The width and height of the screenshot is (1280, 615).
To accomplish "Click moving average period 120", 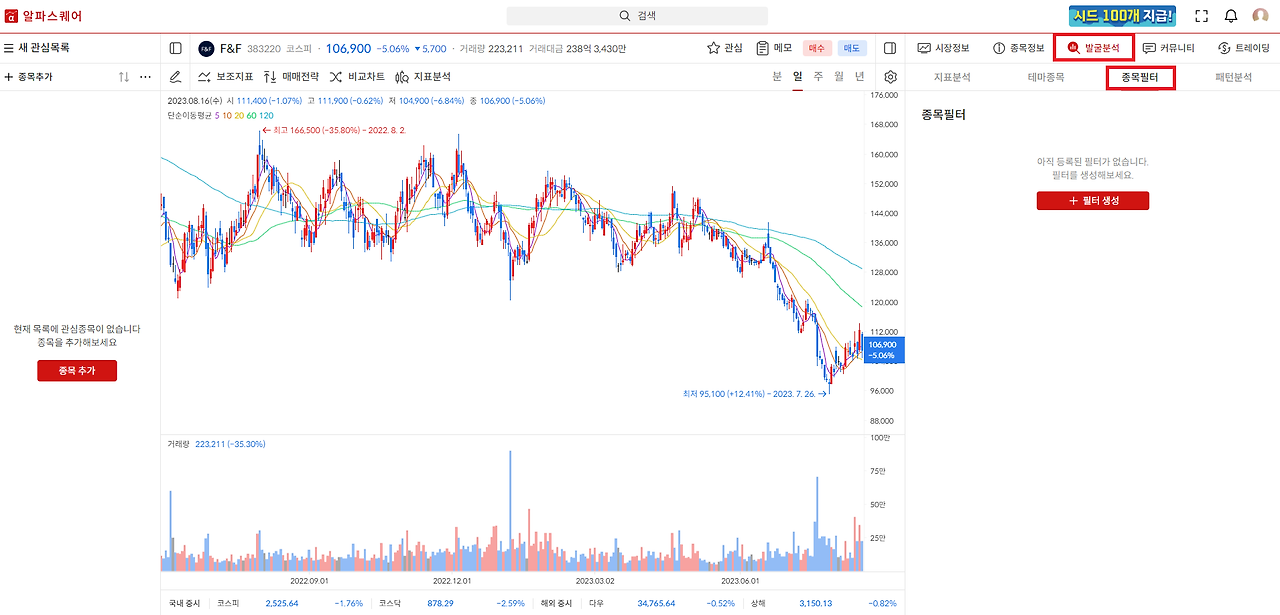I will [x=266, y=116].
